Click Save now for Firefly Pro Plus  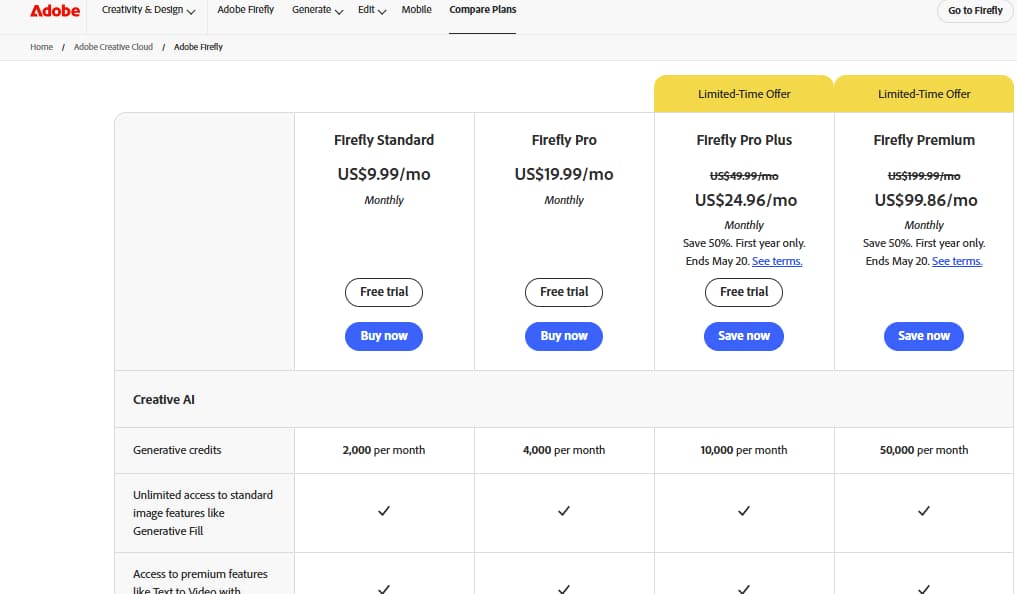point(744,336)
